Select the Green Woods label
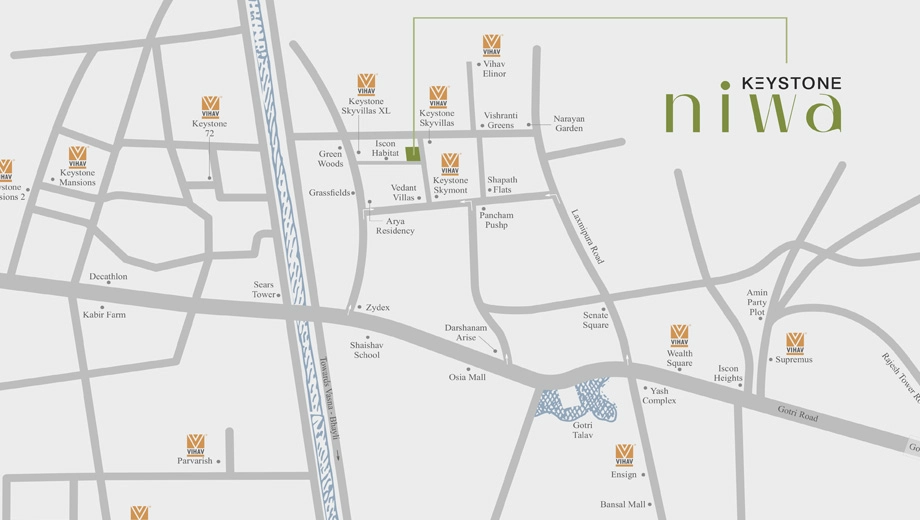Viewport: 920px width, 520px height. coord(330,158)
